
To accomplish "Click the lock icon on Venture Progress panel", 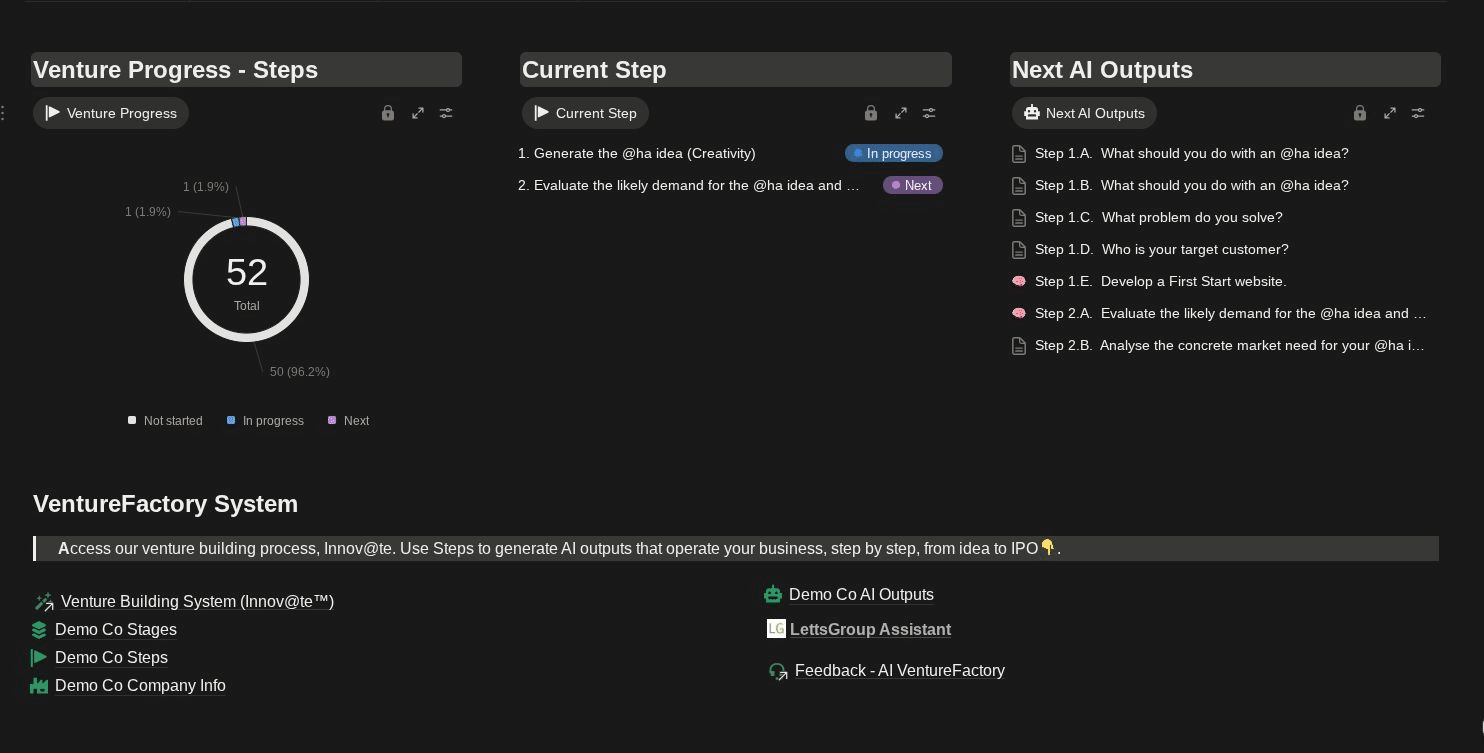I will coord(387,113).
